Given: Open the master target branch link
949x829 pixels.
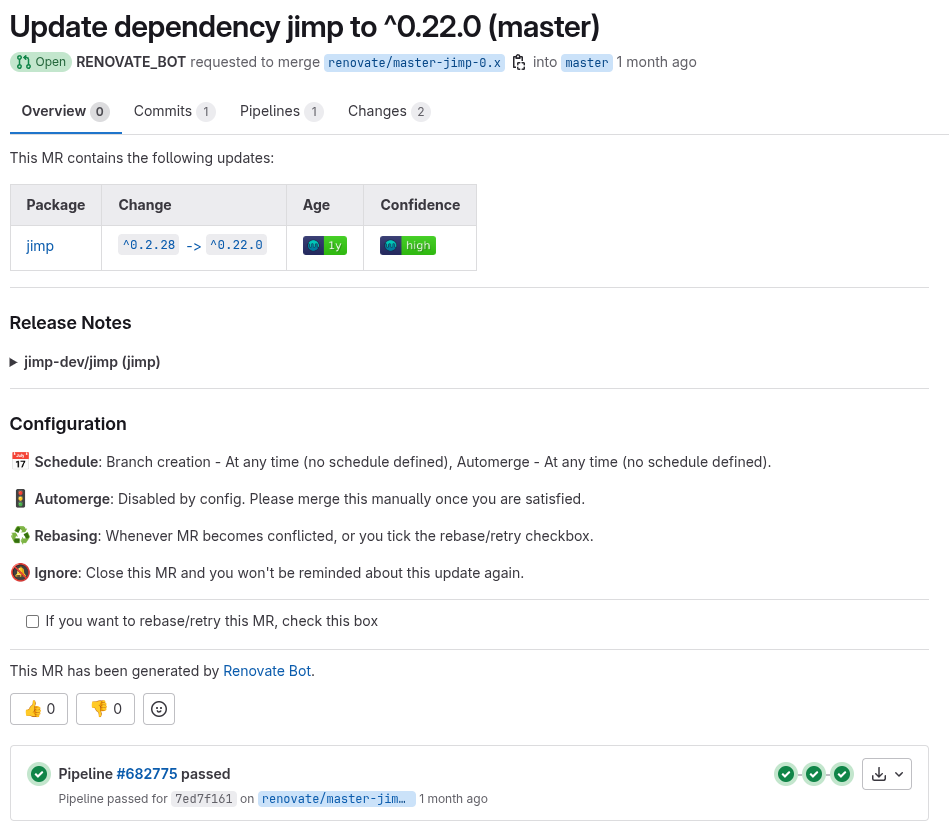Looking at the screenshot, I should [x=586, y=62].
